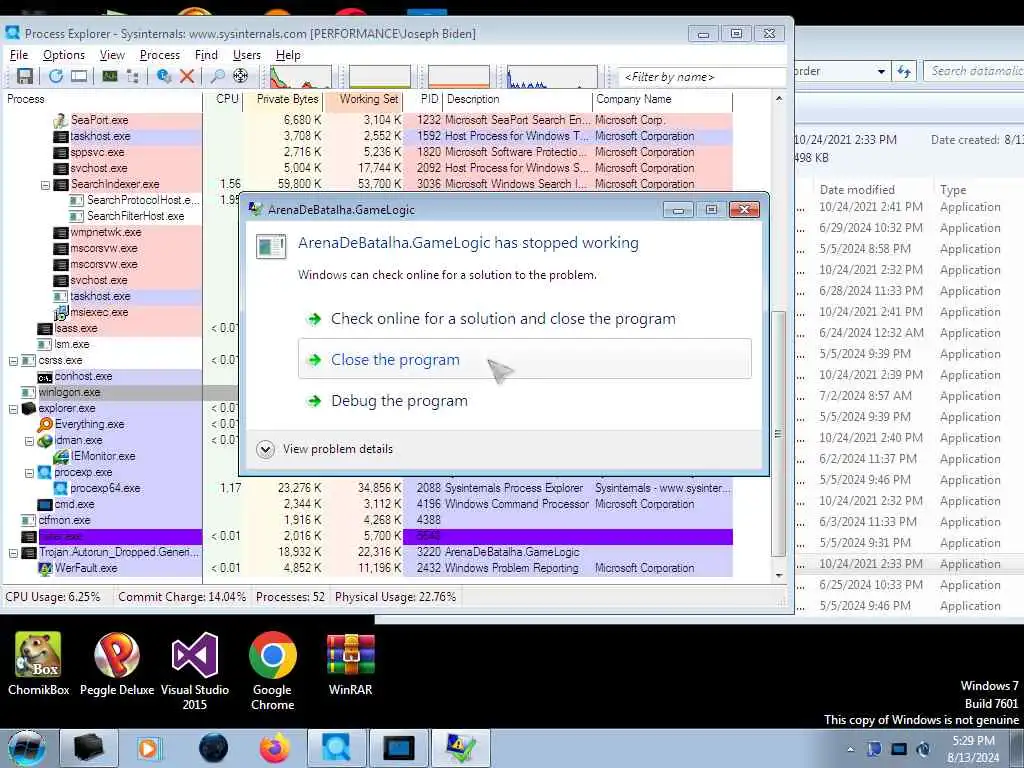Click the Everything.exe magnifier icon

point(45,424)
